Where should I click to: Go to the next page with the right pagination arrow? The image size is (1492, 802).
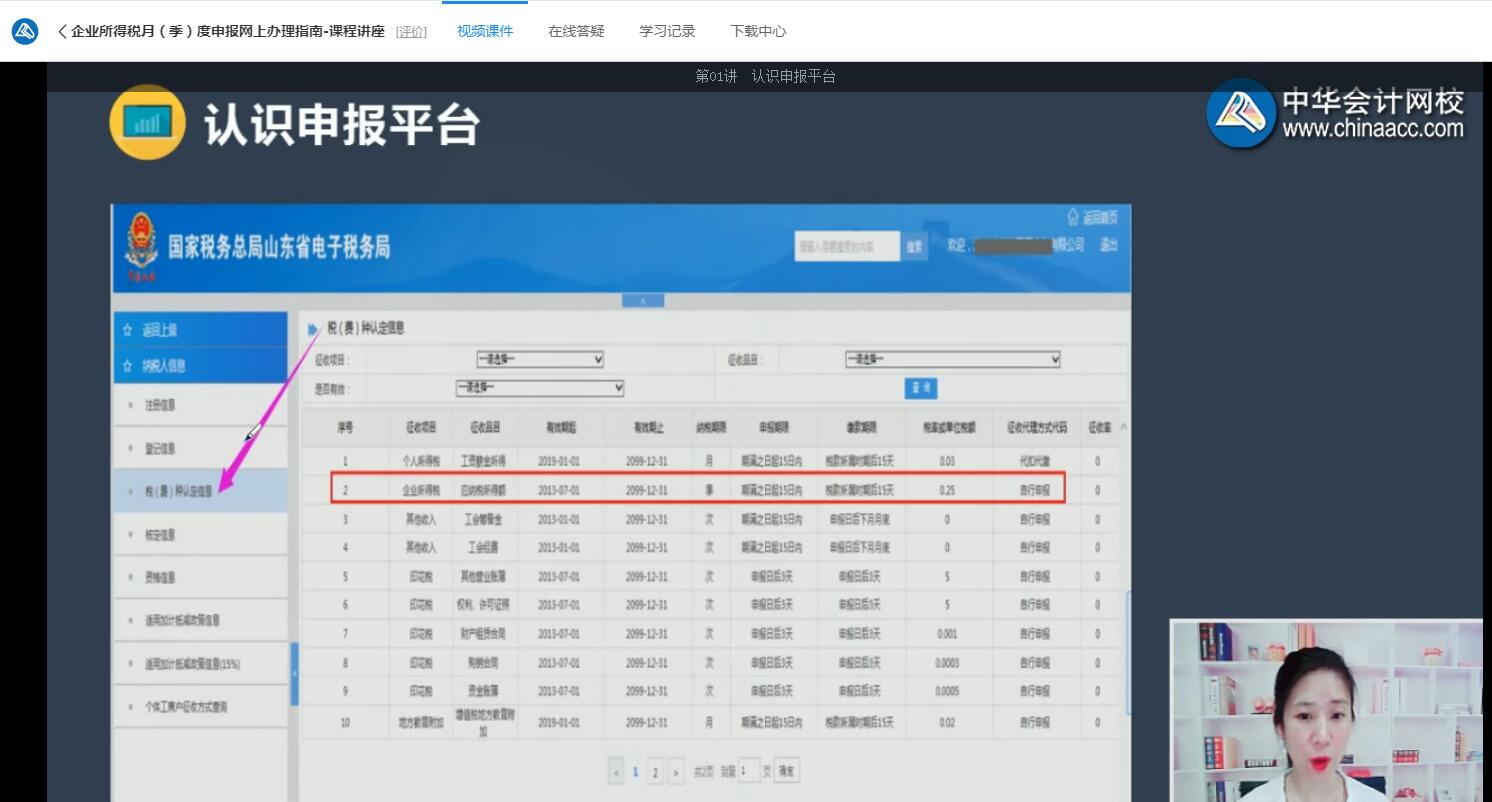pyautogui.click(x=676, y=772)
